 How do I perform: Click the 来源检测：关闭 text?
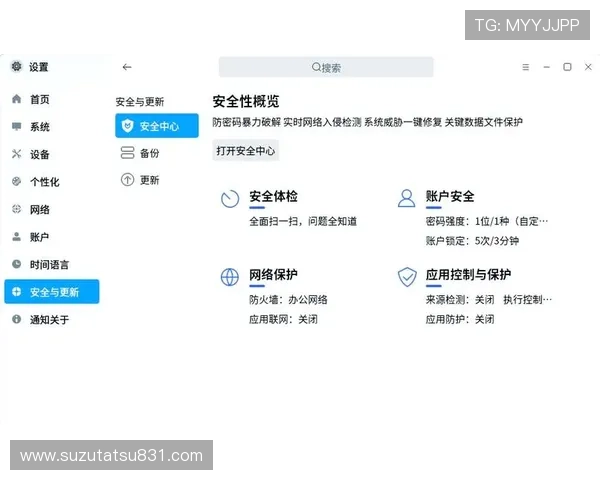point(460,299)
